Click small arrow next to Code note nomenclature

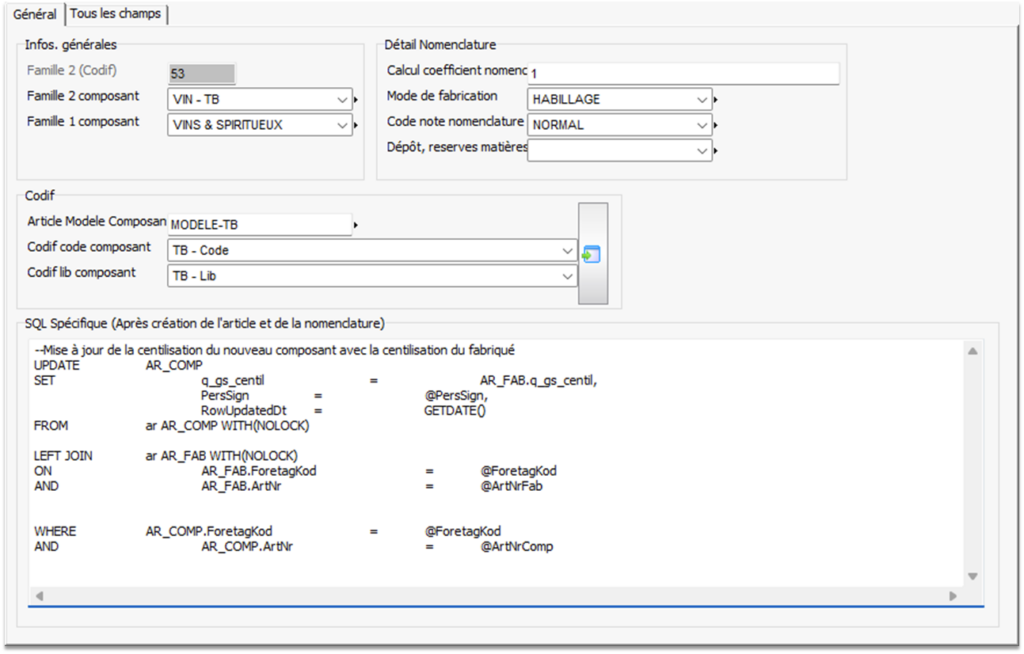(x=716, y=126)
